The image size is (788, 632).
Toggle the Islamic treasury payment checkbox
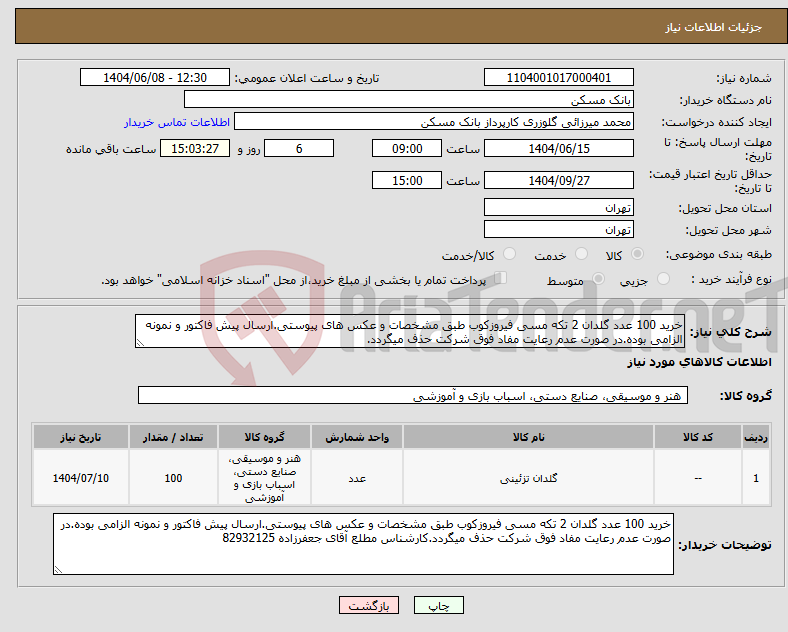pos(501,278)
